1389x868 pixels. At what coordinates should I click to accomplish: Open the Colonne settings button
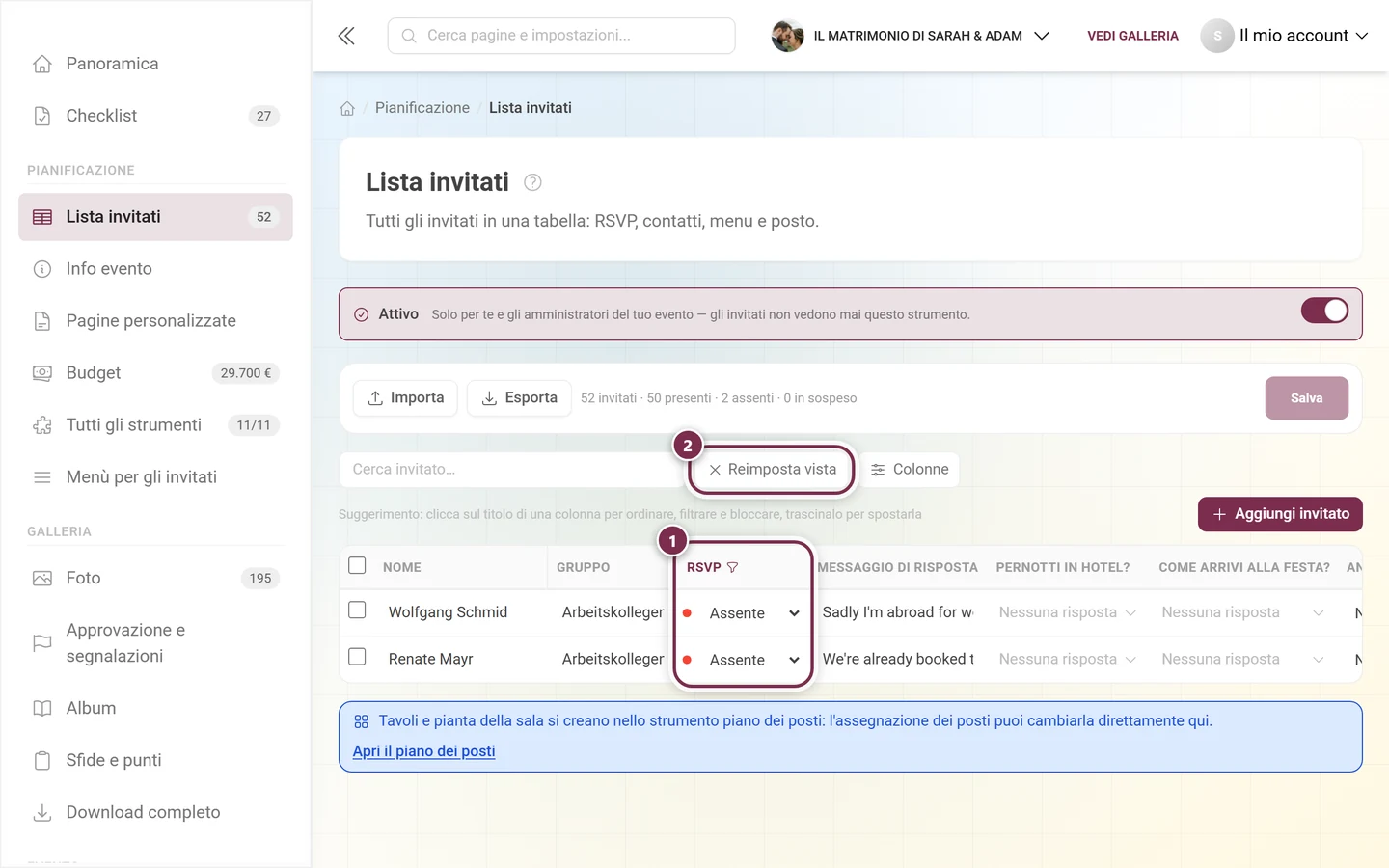[x=910, y=470]
